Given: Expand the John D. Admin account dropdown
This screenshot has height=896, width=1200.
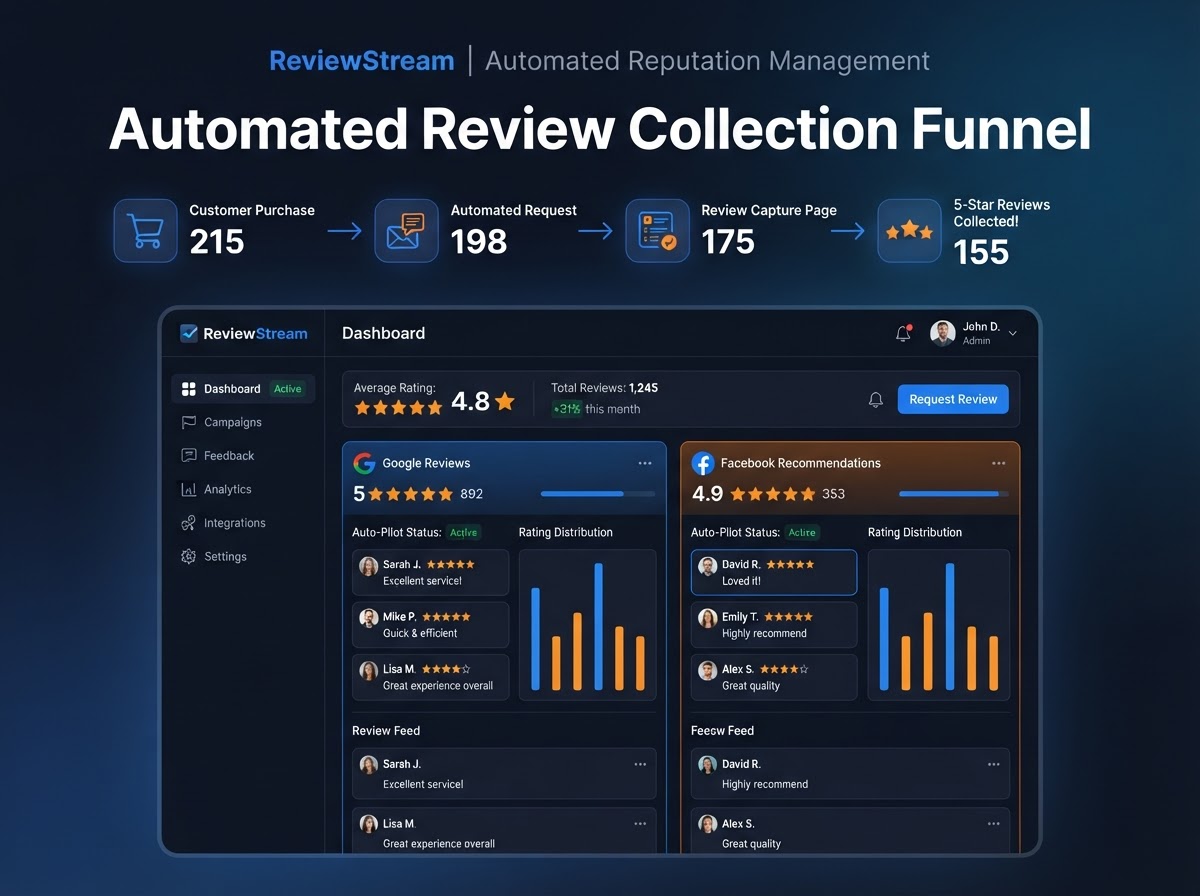Looking at the screenshot, I should [x=1013, y=334].
